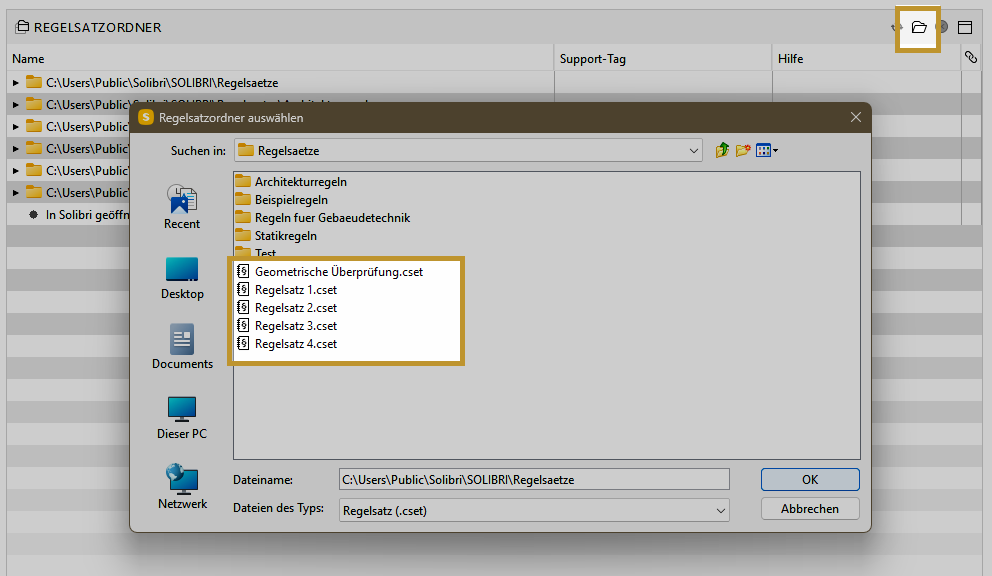
Task: Click the open folder icon in the Regelsatzordner header
Action: pyautogui.click(x=919, y=27)
